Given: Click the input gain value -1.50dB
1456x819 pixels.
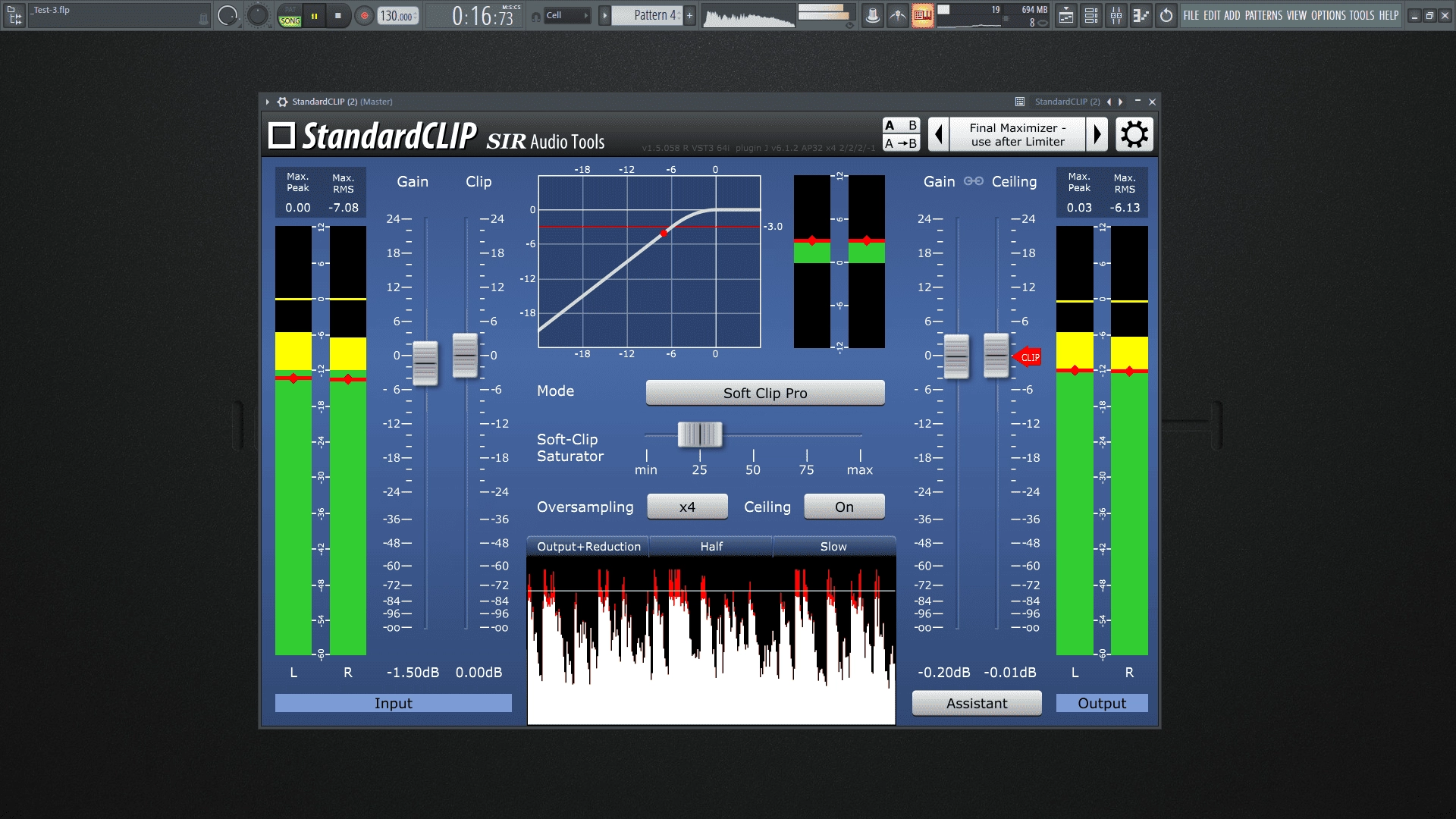Looking at the screenshot, I should tap(413, 673).
